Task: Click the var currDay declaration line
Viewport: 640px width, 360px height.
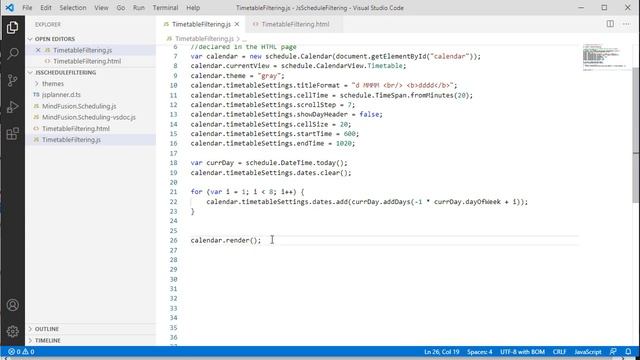Action: (x=269, y=163)
